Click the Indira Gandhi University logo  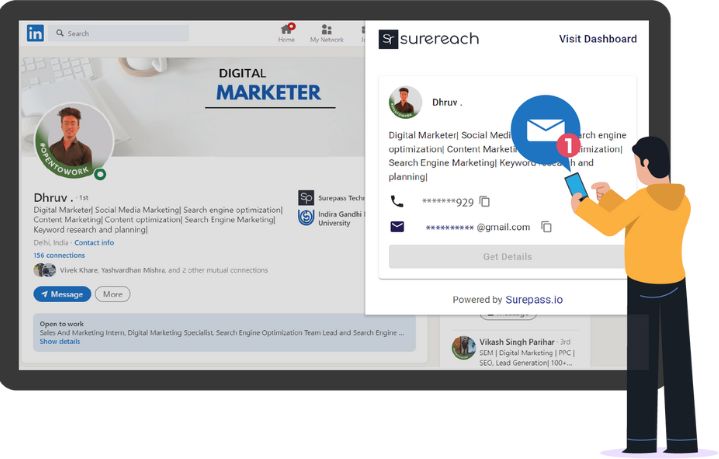tap(306, 217)
